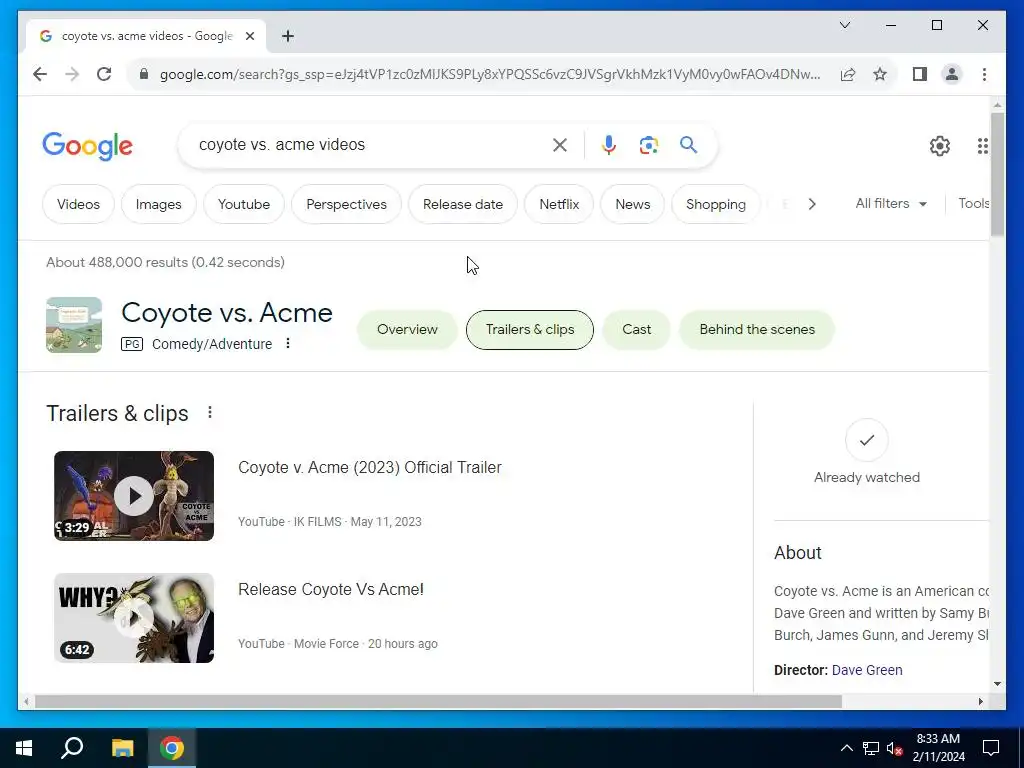Open the Google apps grid
Image resolution: width=1024 pixels, height=768 pixels.
pos(982,146)
